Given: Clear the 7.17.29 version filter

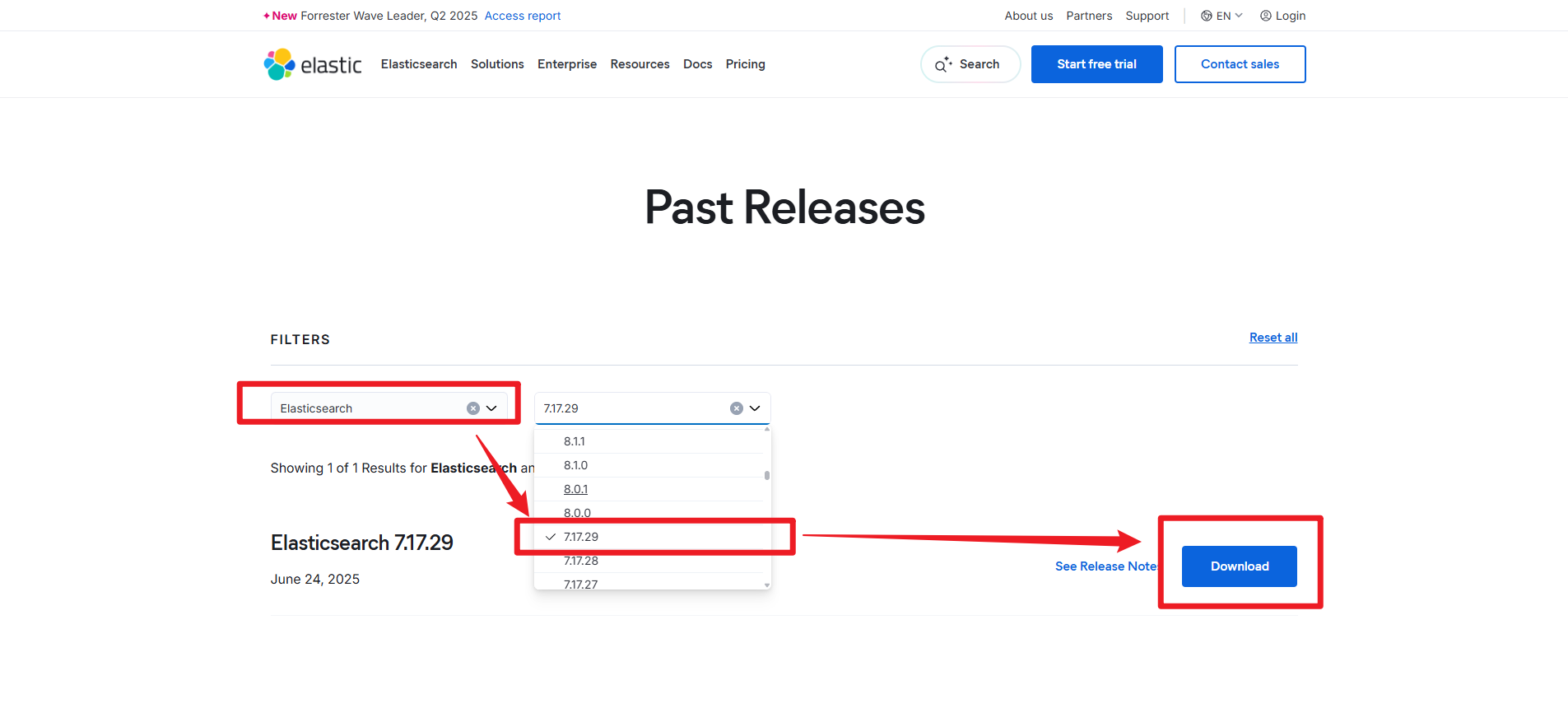Looking at the screenshot, I should (737, 408).
